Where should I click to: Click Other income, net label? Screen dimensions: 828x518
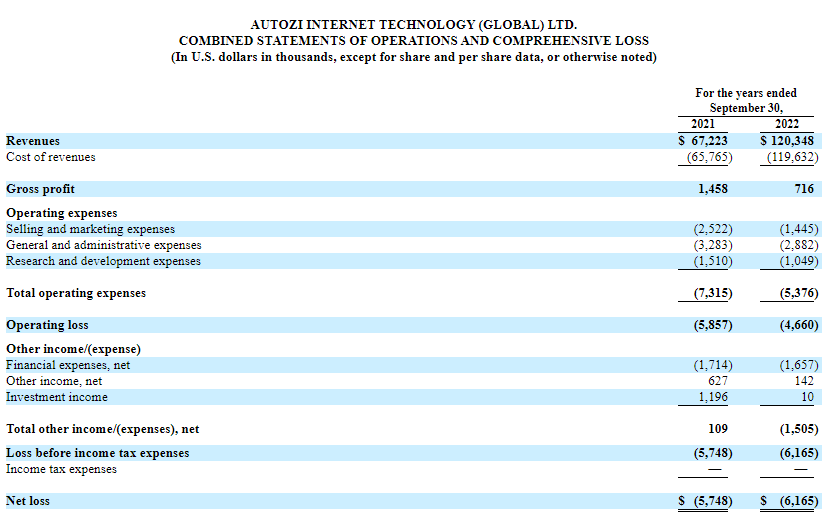(x=54, y=381)
